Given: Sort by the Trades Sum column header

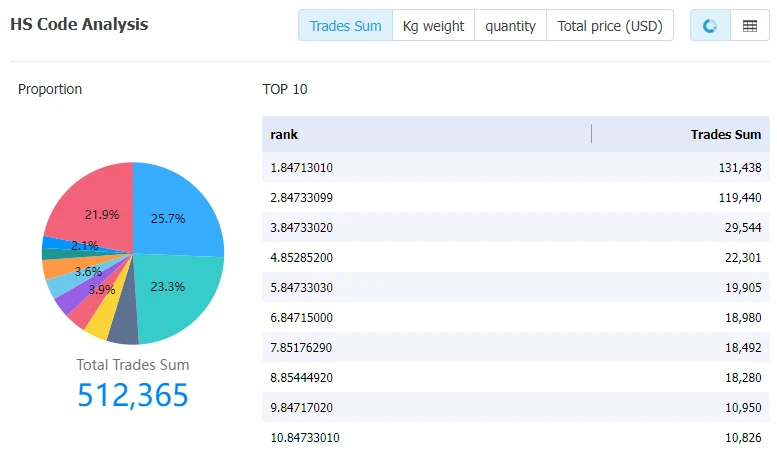Looking at the screenshot, I should (x=725, y=134).
